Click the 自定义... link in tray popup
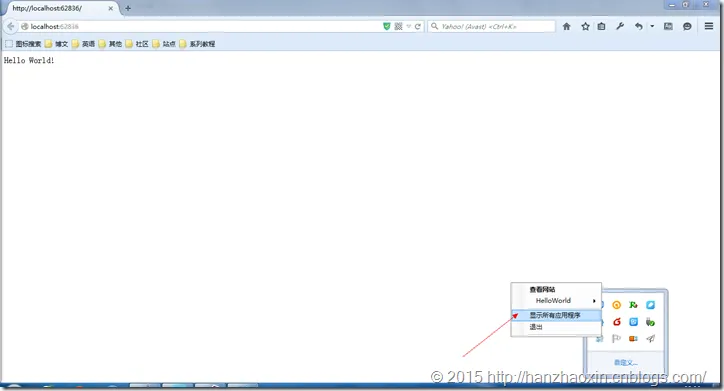The width and height of the screenshot is (724, 391). [x=626, y=363]
